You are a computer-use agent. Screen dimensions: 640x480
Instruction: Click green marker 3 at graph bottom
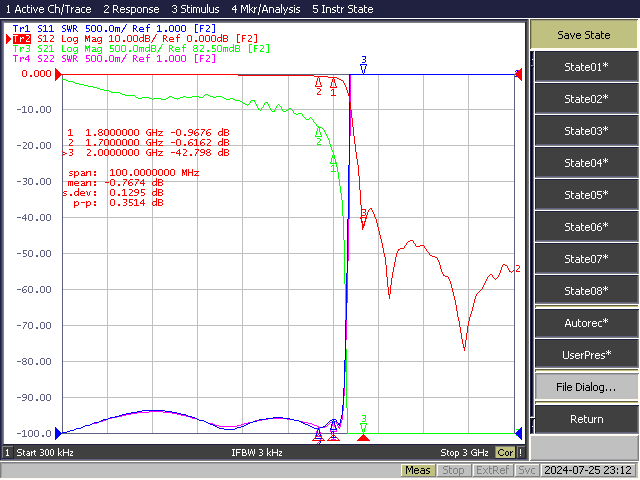coord(364,424)
